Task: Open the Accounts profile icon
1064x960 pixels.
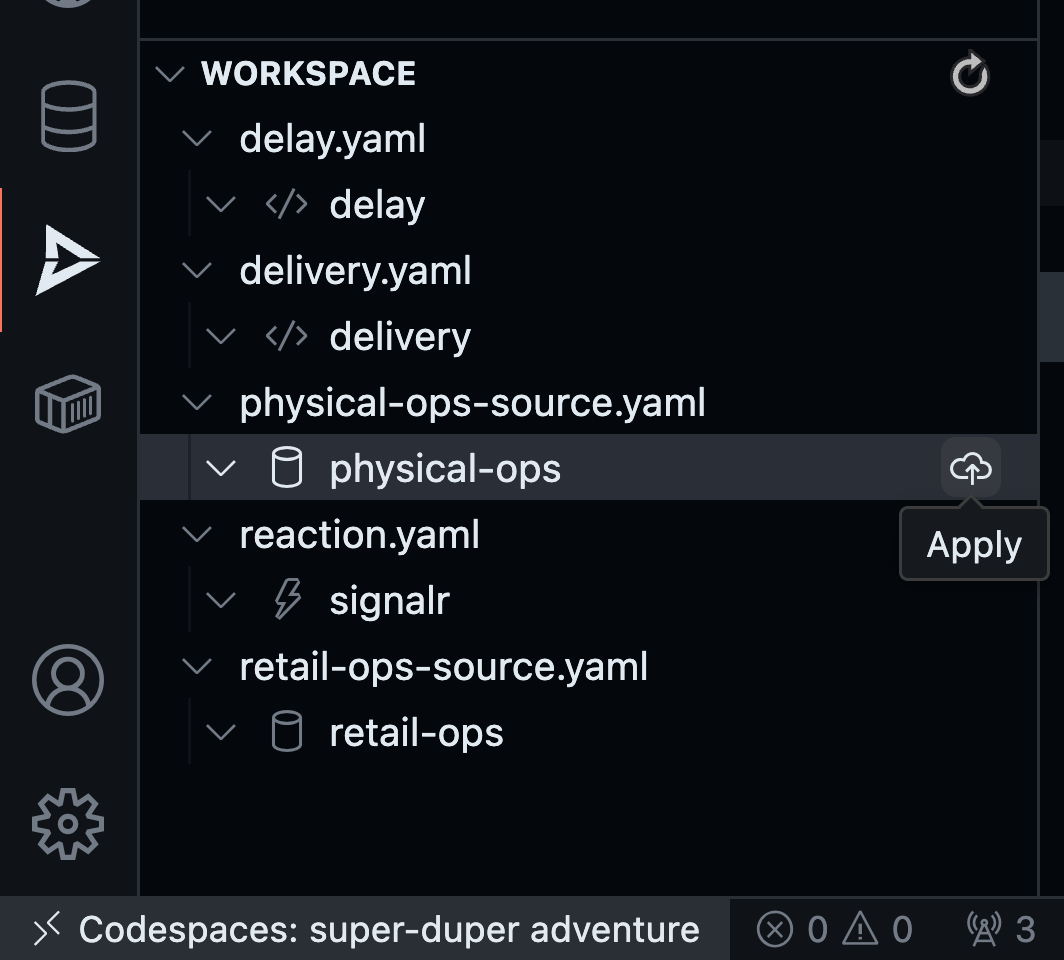Action: [68, 680]
